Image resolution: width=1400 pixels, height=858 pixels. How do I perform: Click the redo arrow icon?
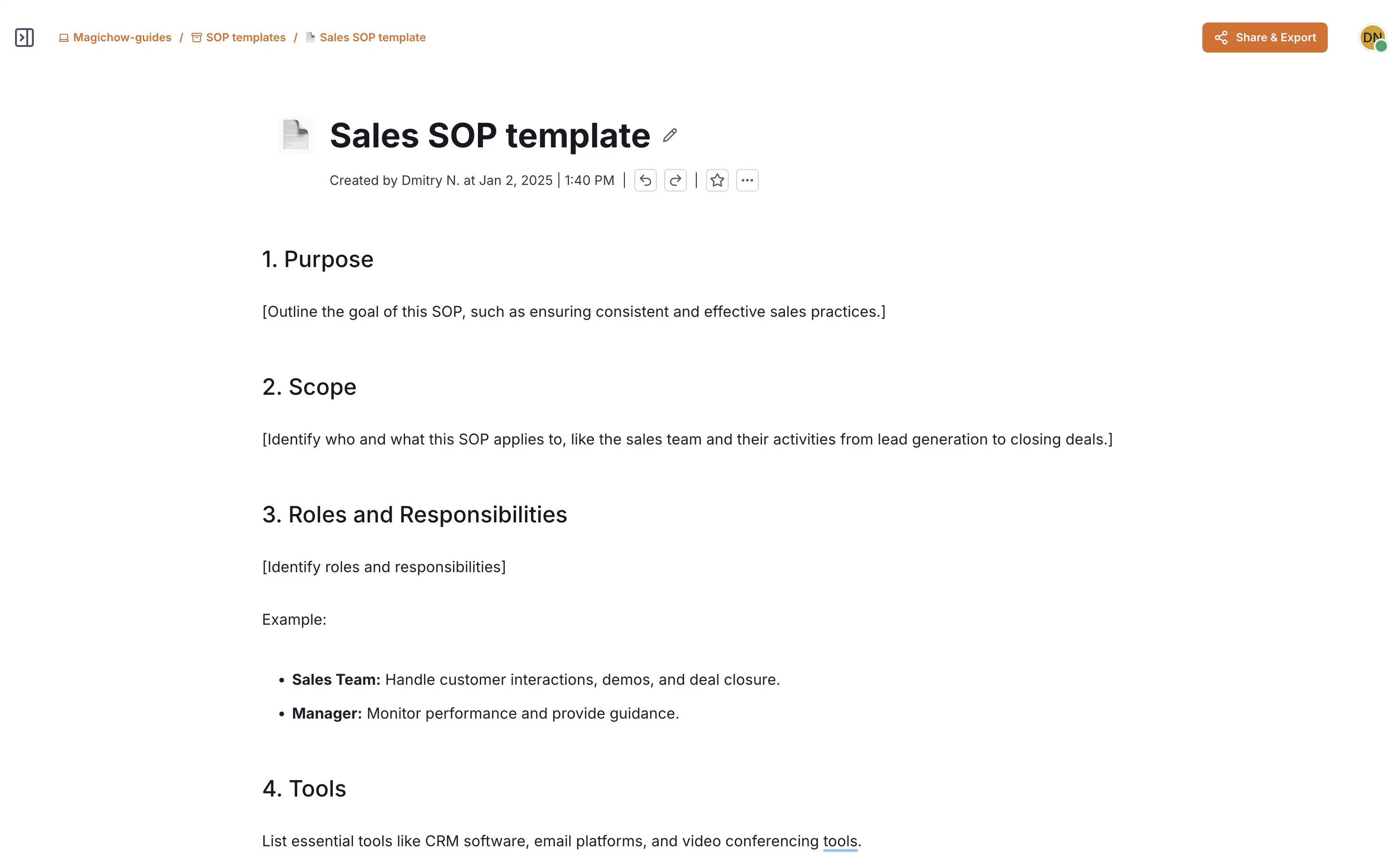(676, 181)
